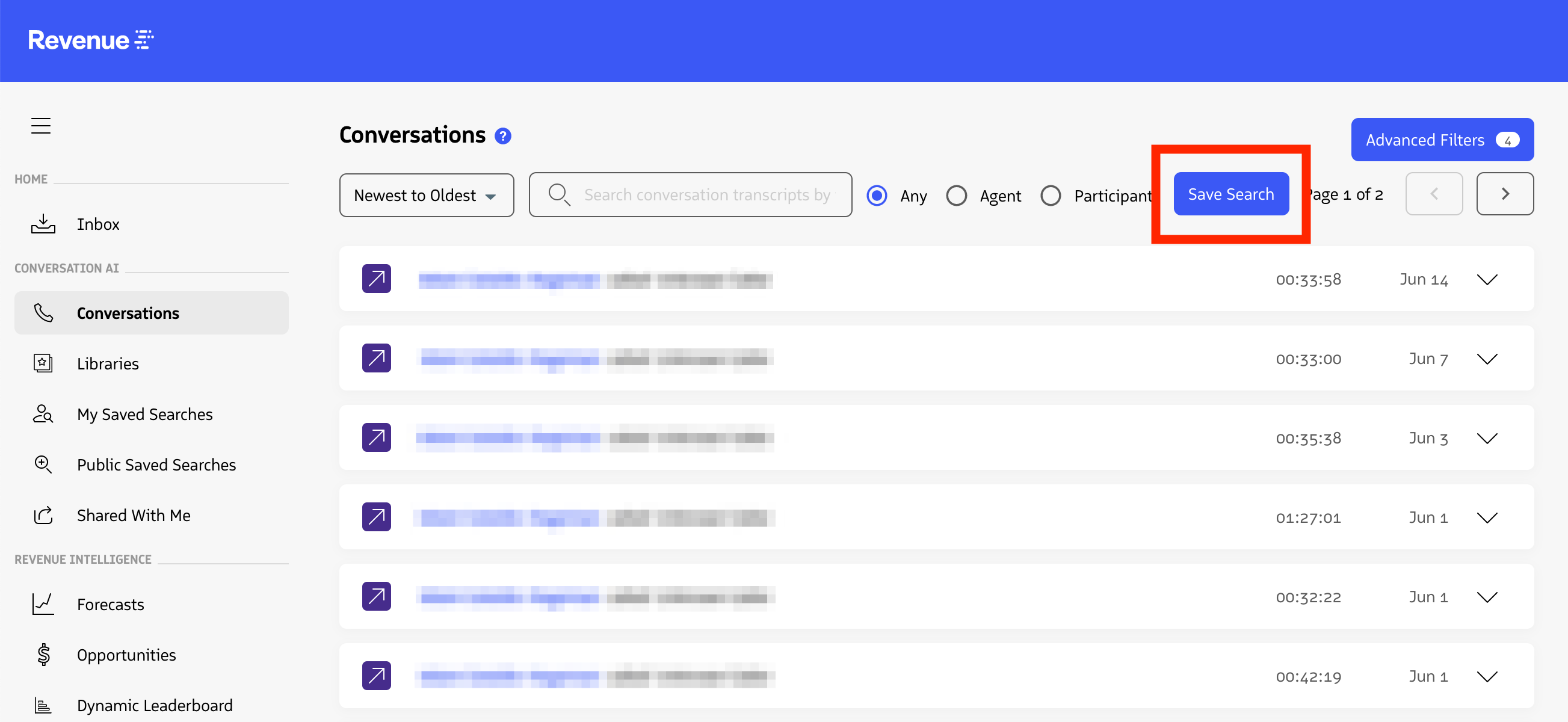The height and width of the screenshot is (722, 1568).
Task: Click the Save Search button
Action: 1231,194
